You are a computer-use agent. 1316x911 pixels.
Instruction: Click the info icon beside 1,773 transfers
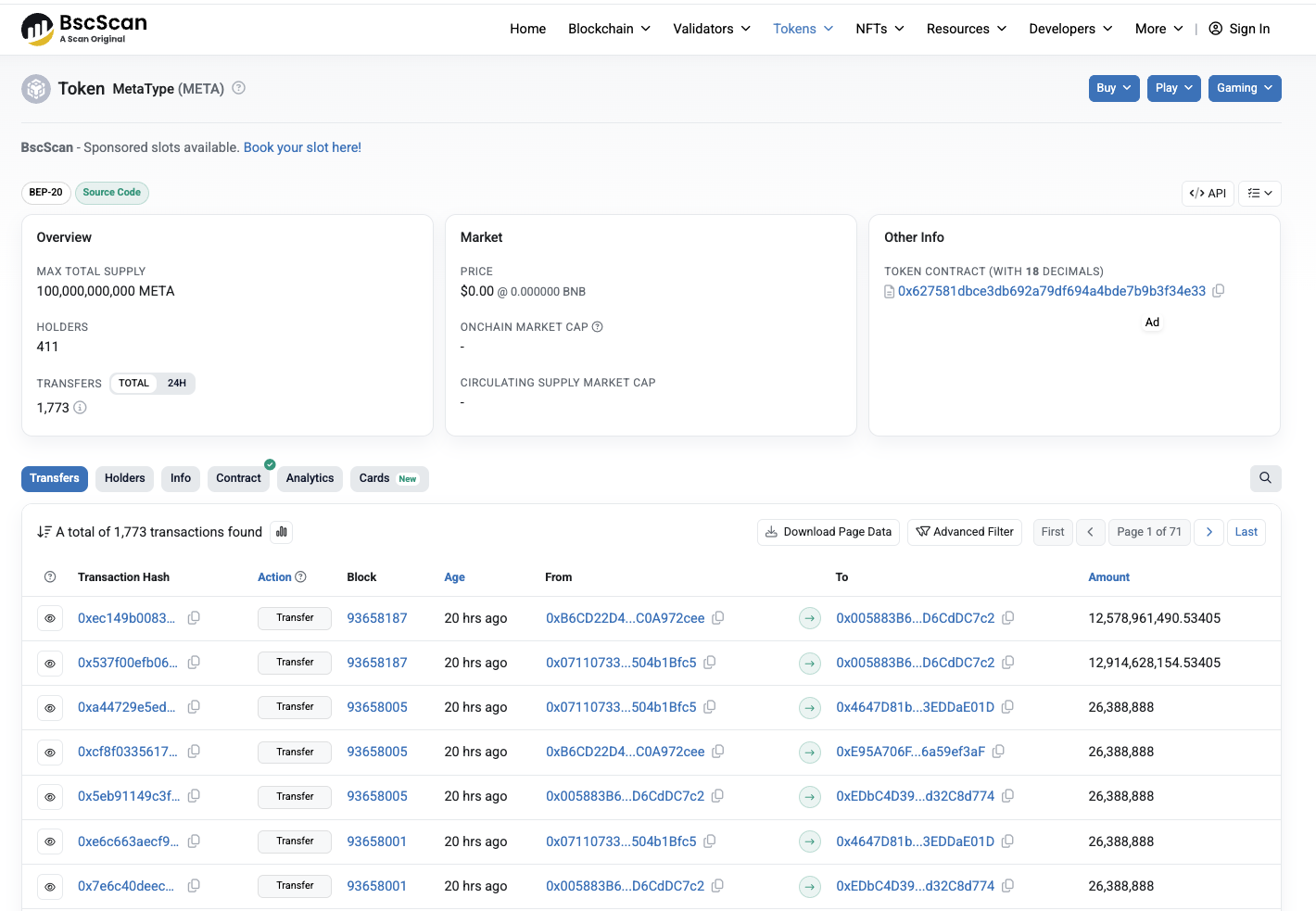pyautogui.click(x=81, y=408)
